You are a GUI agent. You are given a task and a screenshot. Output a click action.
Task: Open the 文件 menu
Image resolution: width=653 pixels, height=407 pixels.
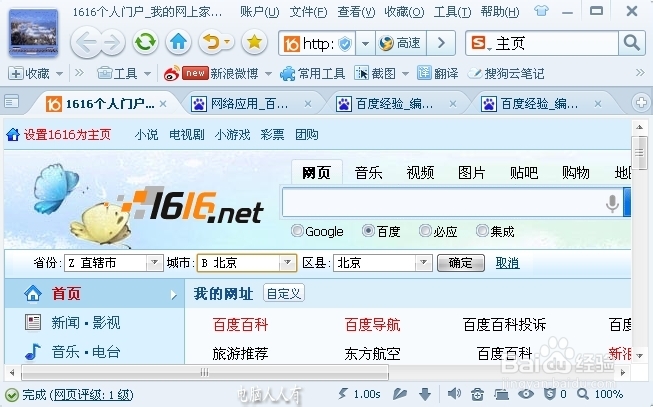pyautogui.click(x=308, y=12)
